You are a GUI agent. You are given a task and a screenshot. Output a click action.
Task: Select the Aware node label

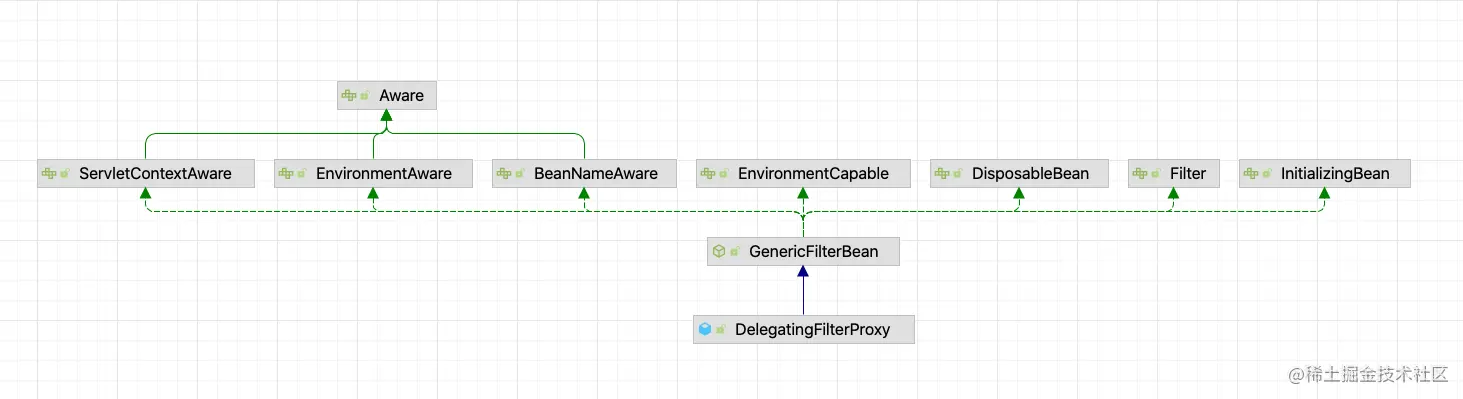point(401,96)
